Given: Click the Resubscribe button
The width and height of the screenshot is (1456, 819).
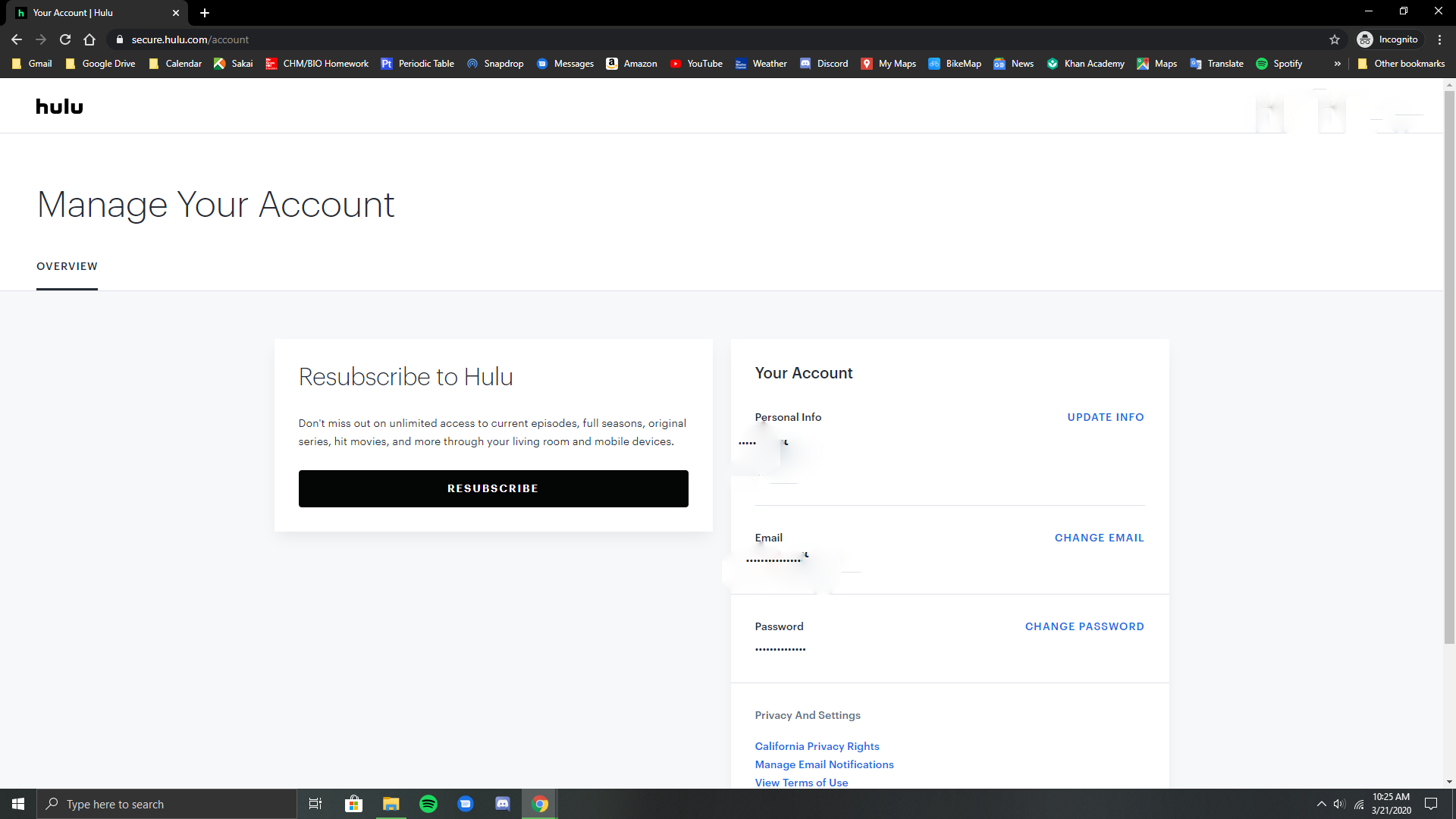Looking at the screenshot, I should pos(493,488).
